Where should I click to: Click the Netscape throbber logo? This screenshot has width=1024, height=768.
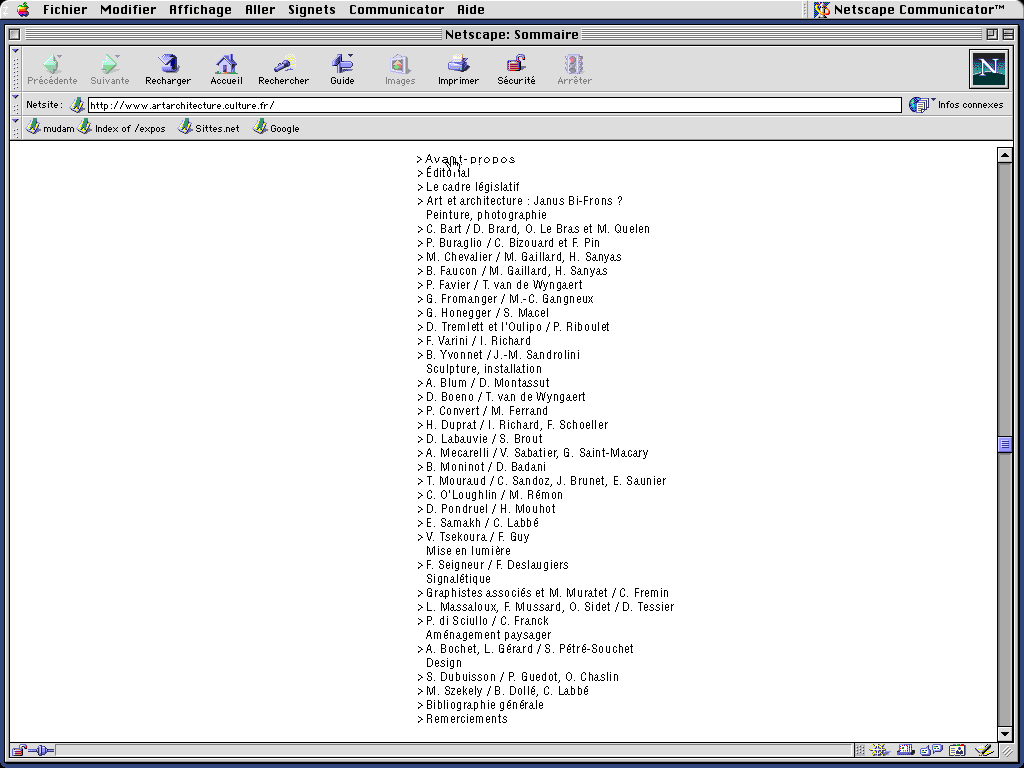[x=988, y=68]
